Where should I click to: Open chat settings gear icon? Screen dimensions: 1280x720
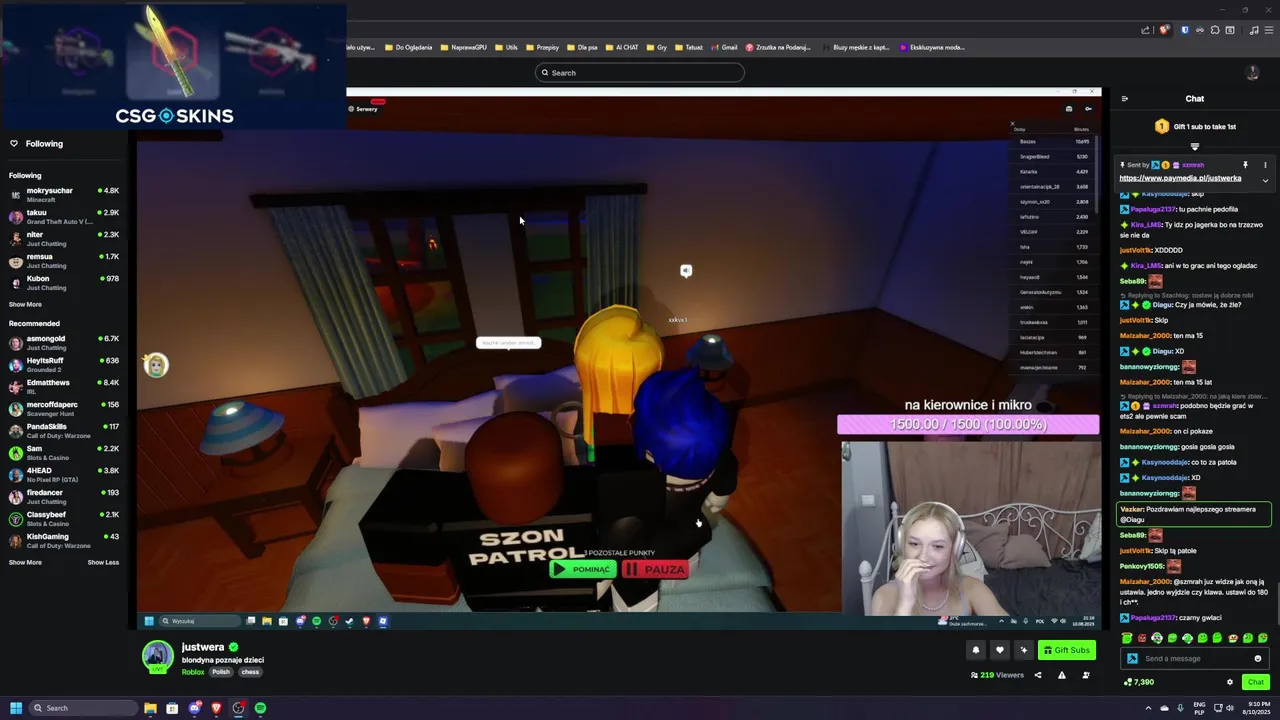(1230, 682)
